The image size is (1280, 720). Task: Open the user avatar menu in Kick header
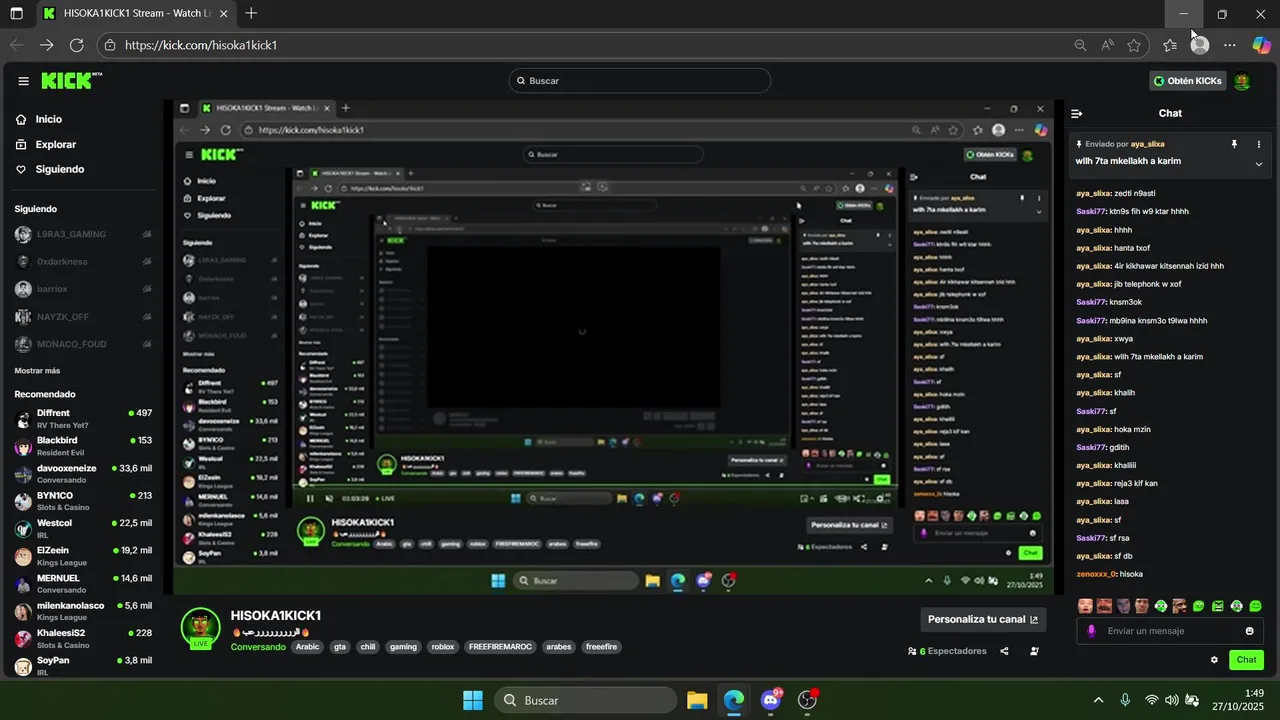[1242, 81]
